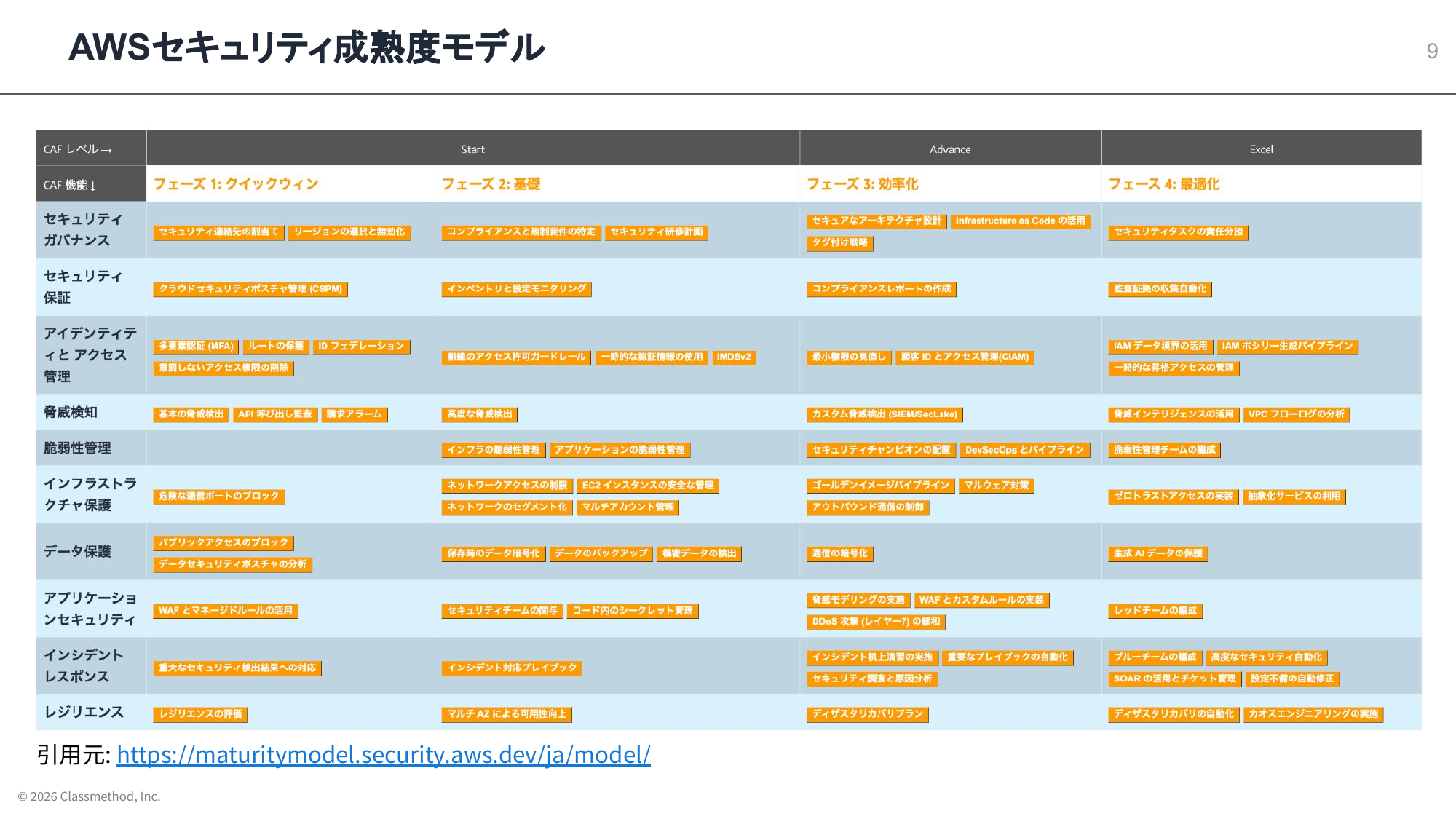This screenshot has height=819, width=1456.
Task: Select the 'API 呼び出し監査' tag
Action: pyautogui.click(x=275, y=414)
